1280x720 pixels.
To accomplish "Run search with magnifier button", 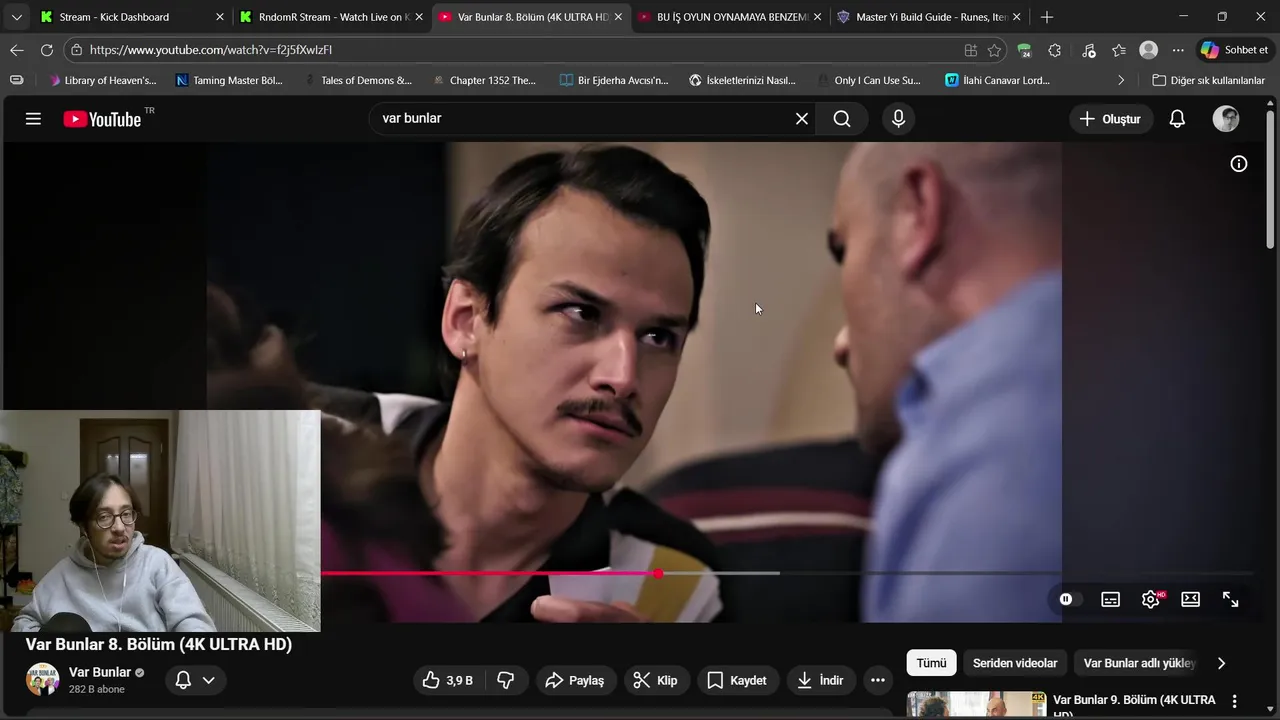I will pyautogui.click(x=842, y=119).
